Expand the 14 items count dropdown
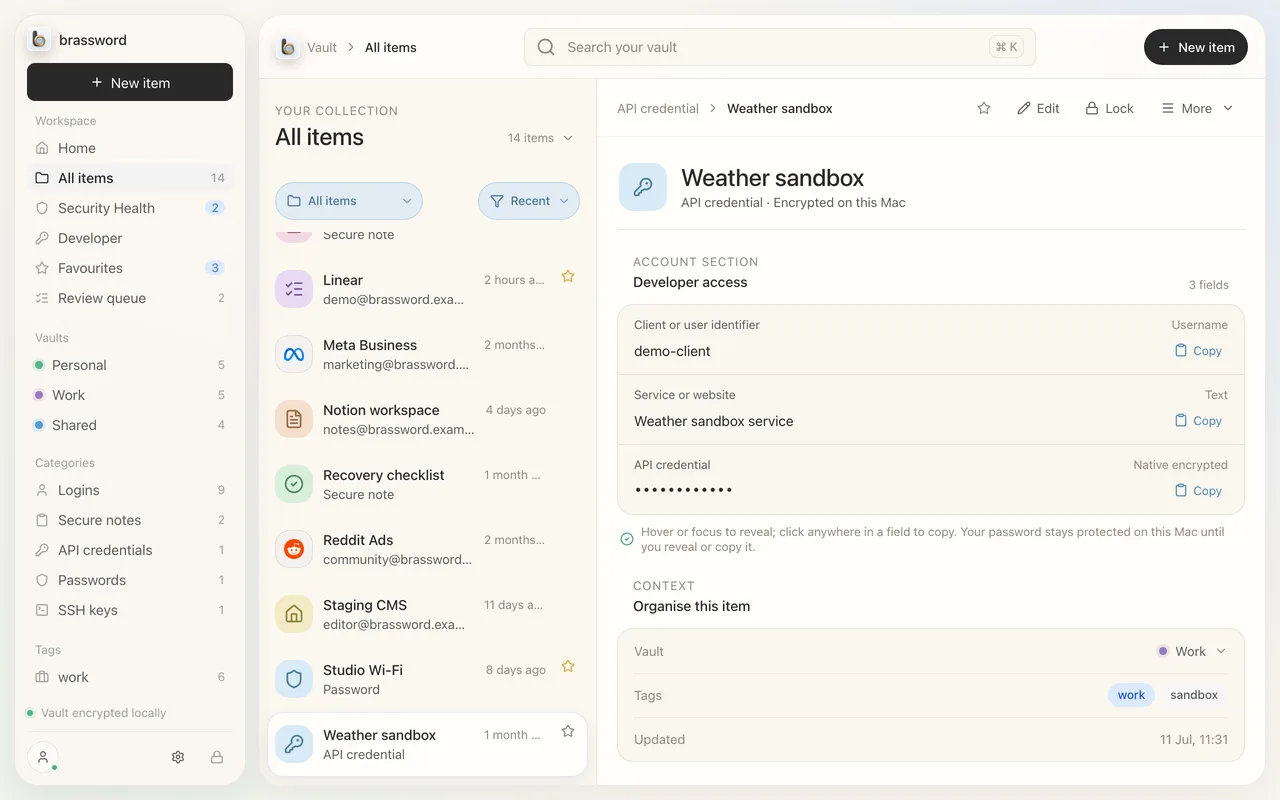 point(540,138)
